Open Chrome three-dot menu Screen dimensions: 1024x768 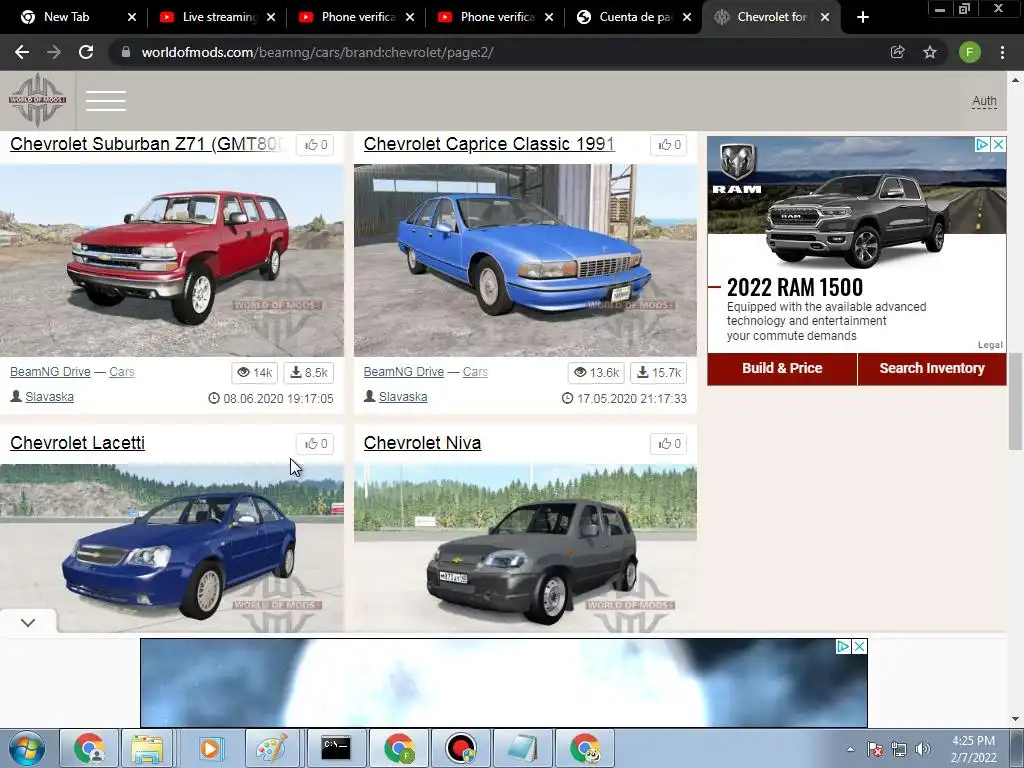[1002, 52]
